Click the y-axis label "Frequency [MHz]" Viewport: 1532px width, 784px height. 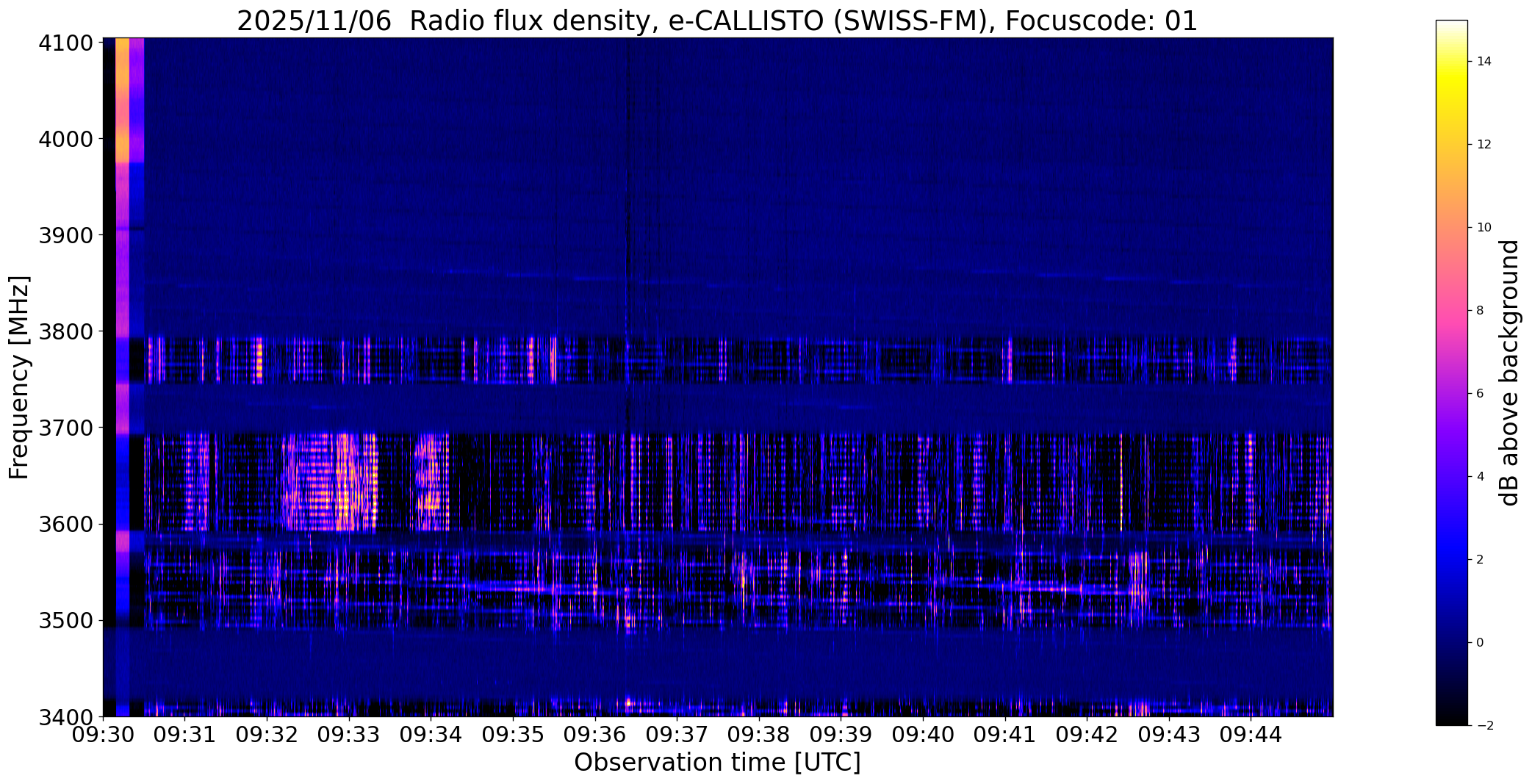(19, 377)
